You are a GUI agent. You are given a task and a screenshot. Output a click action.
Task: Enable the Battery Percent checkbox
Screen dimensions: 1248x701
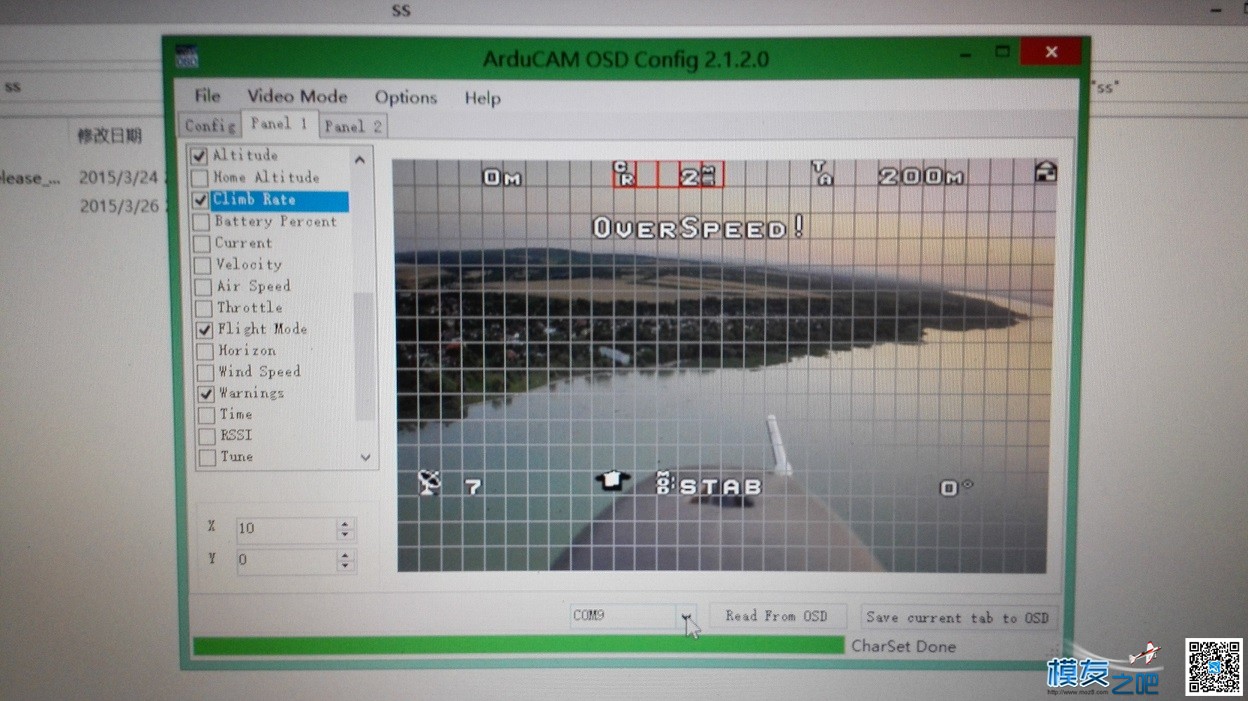[201, 222]
